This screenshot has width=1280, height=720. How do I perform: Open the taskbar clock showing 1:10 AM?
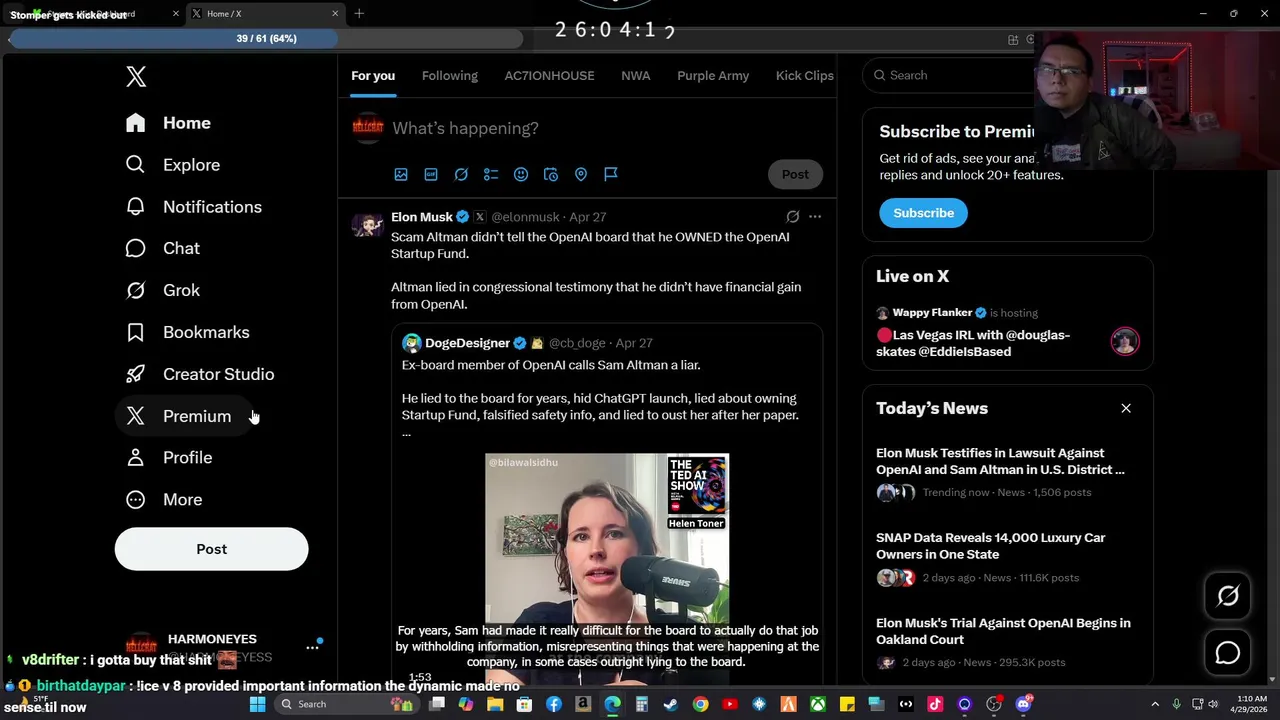pyautogui.click(x=1251, y=704)
